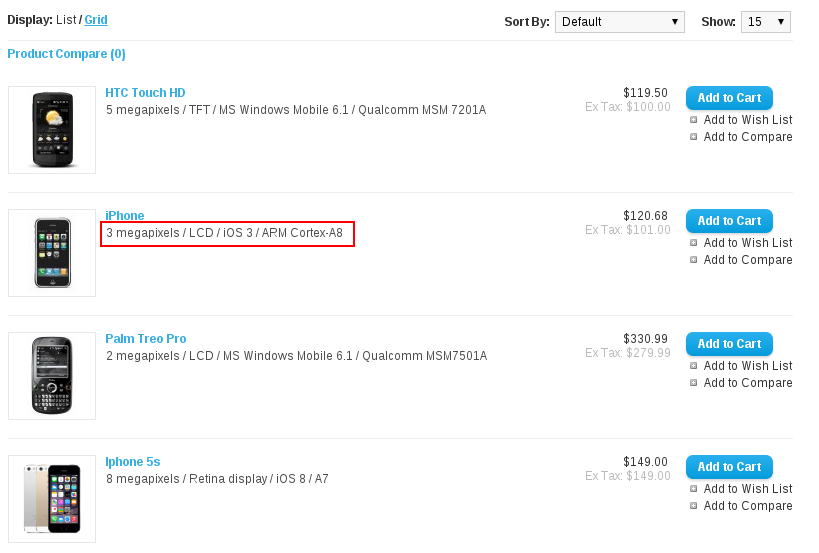The height and width of the screenshot is (553, 819).
Task: Add iPhone to cart
Action: [729, 221]
